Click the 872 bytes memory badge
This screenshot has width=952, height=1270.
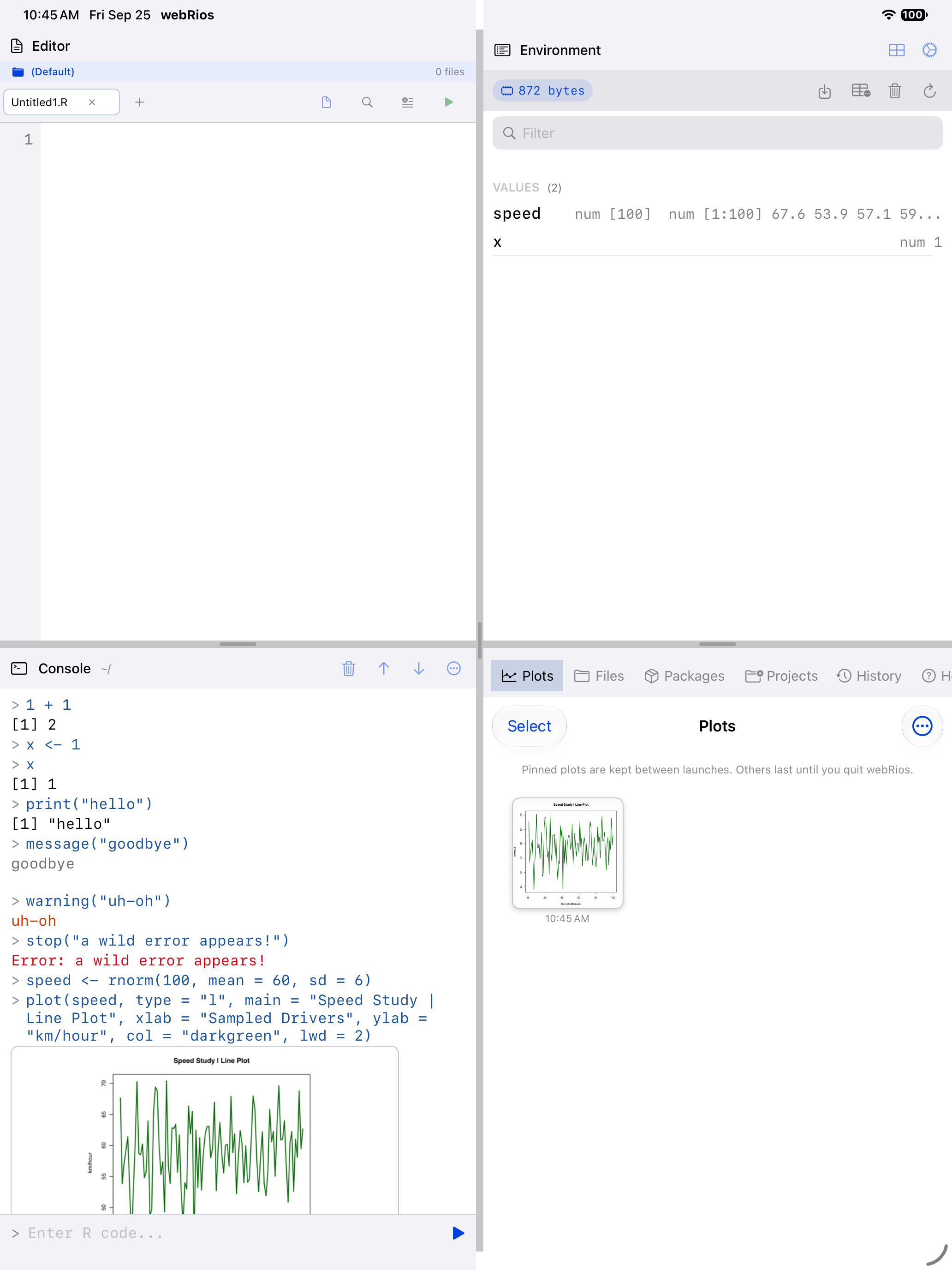click(542, 91)
